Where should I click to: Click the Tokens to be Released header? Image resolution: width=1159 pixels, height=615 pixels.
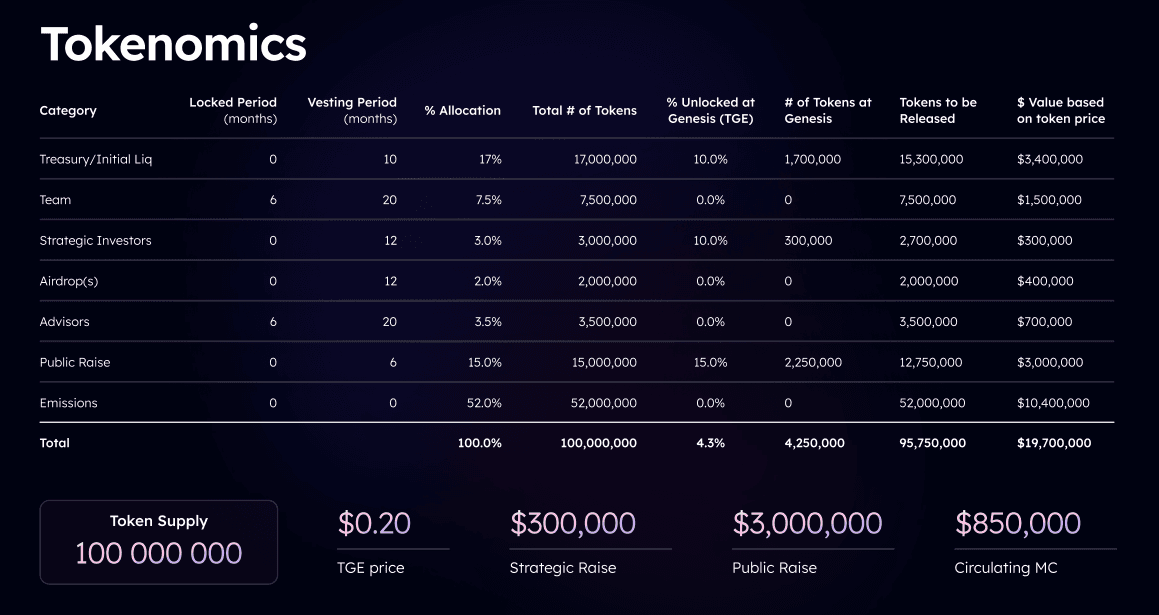tap(938, 110)
